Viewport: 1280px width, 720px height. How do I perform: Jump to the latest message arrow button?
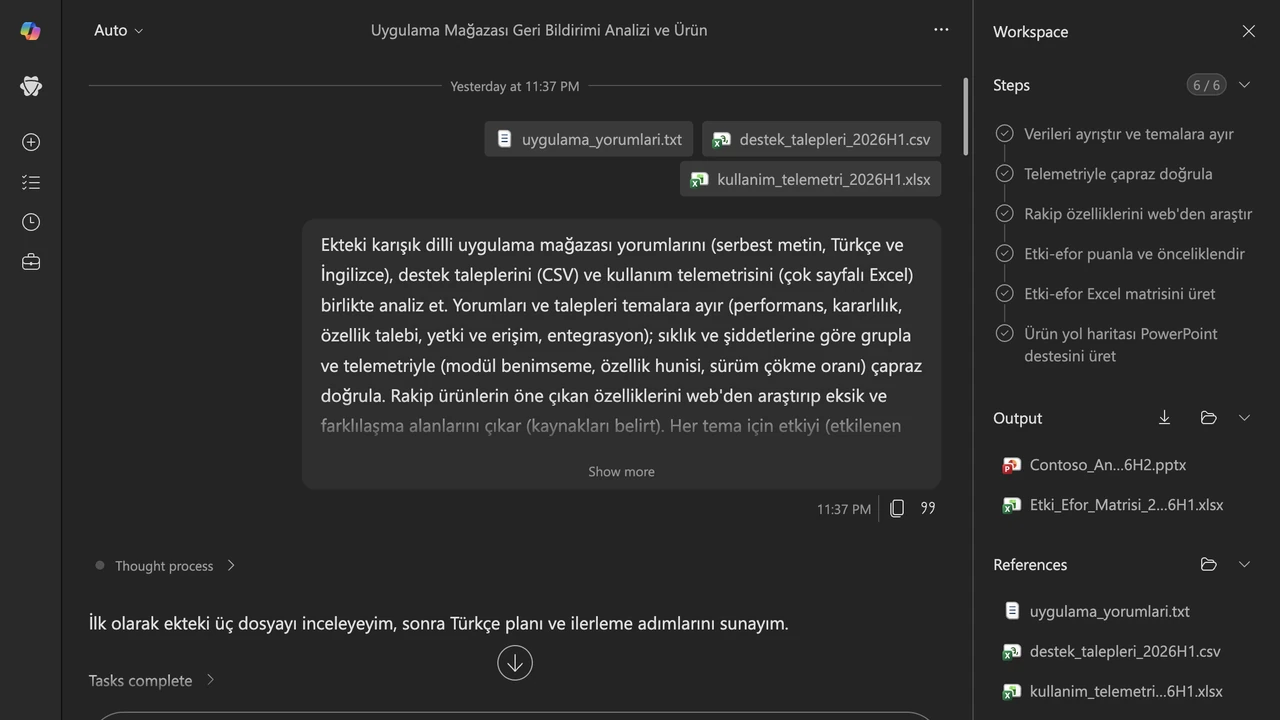(x=515, y=662)
